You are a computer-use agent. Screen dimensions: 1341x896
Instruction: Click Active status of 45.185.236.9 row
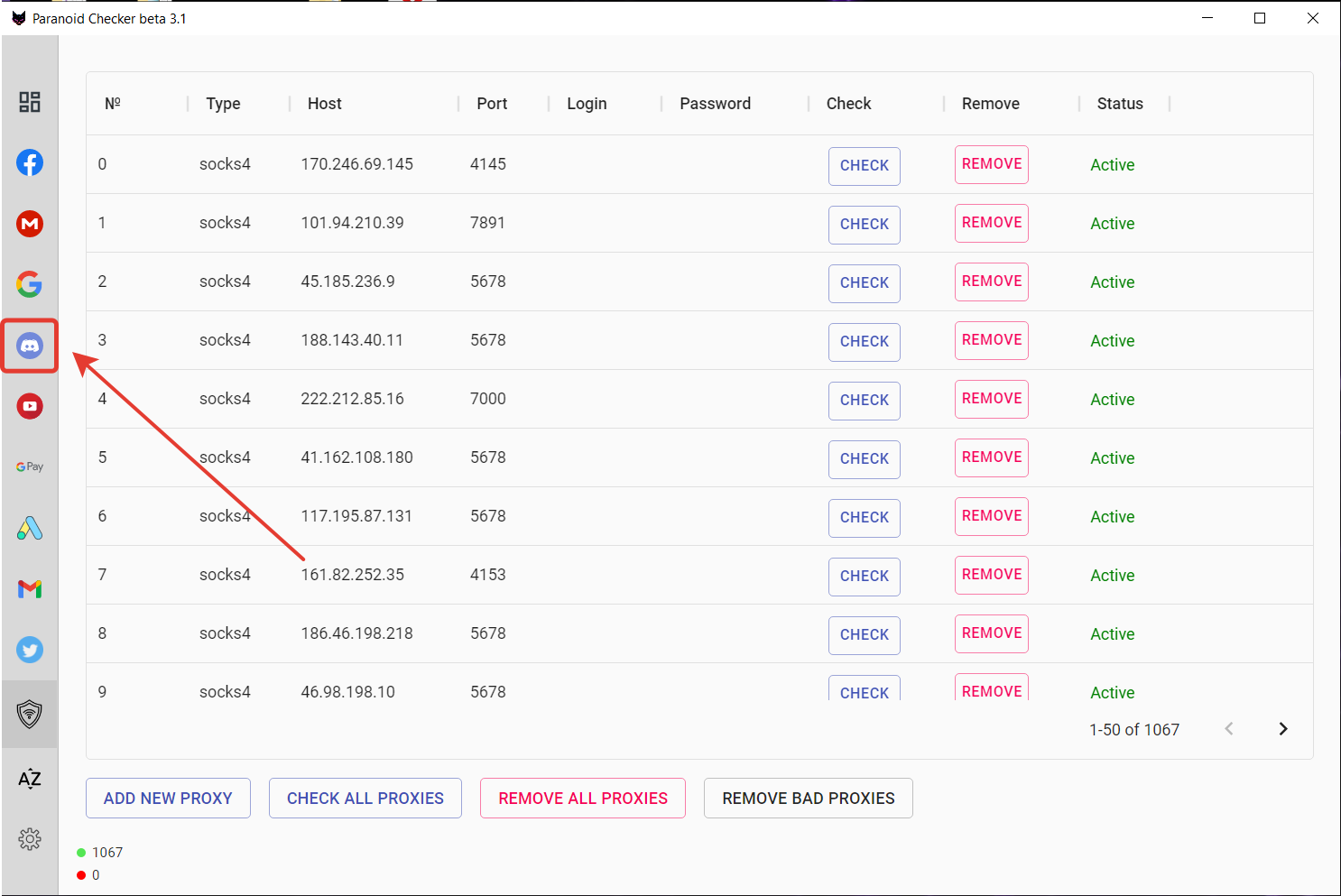(x=1113, y=282)
